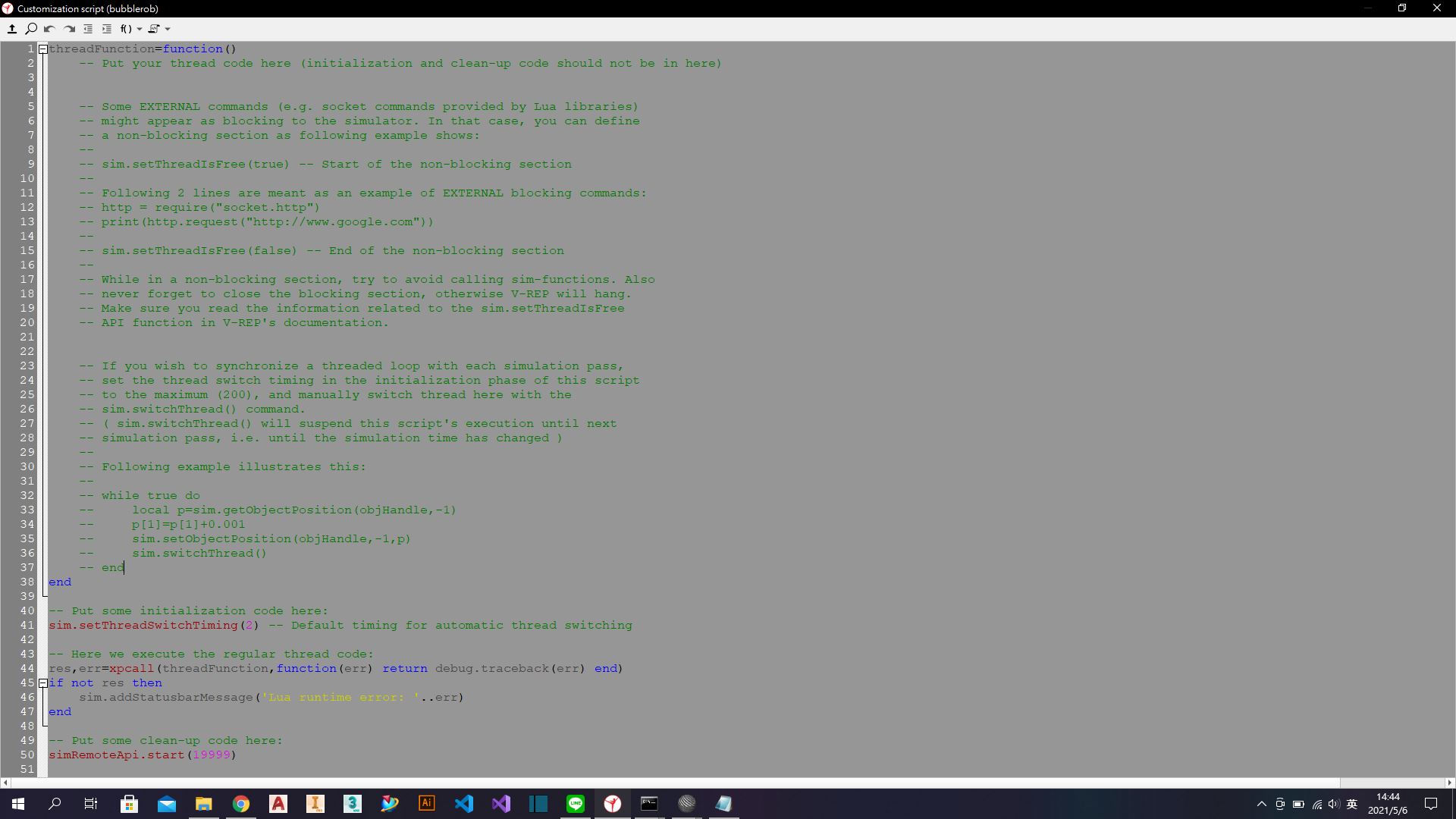Open the volume control in system tray
1456x819 pixels.
pos(1334,805)
